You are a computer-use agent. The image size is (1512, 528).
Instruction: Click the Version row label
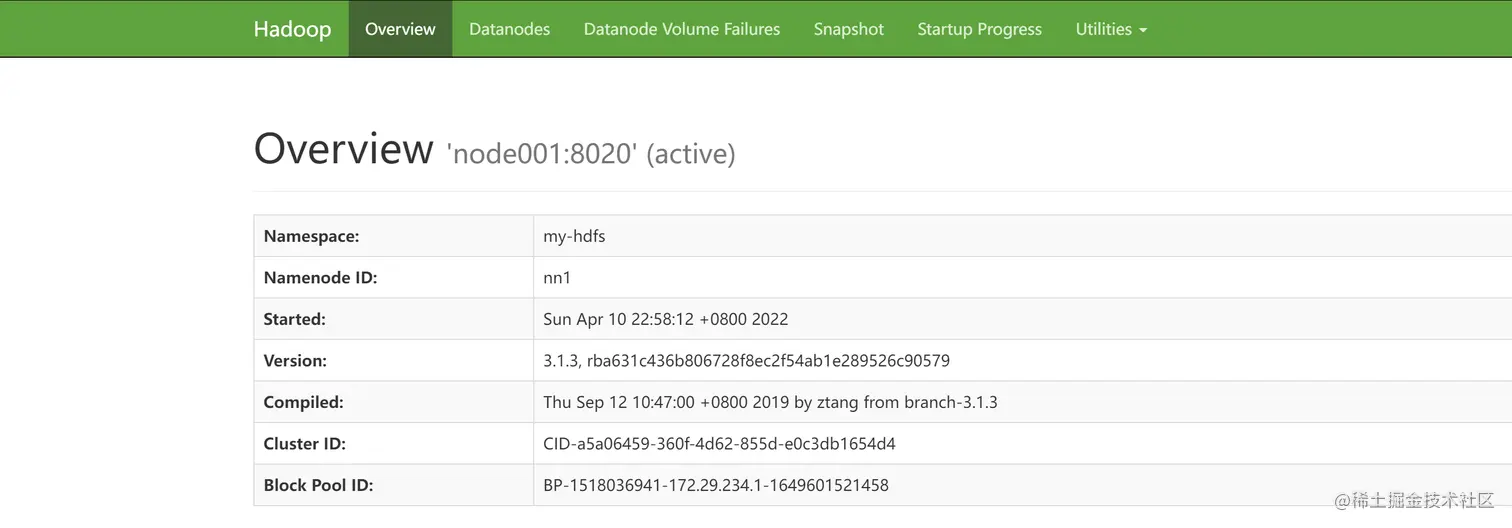point(295,360)
